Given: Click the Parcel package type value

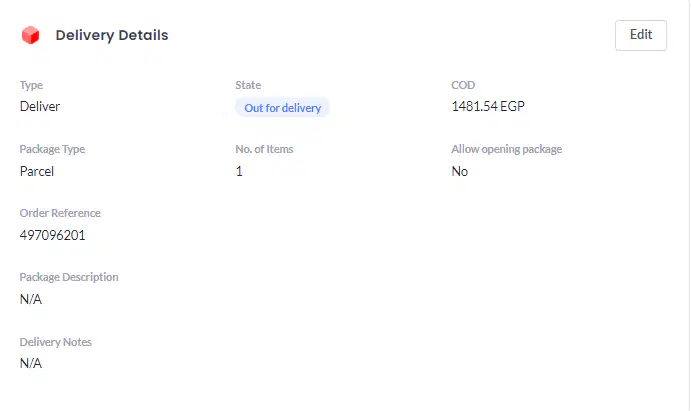Looking at the screenshot, I should tap(37, 171).
